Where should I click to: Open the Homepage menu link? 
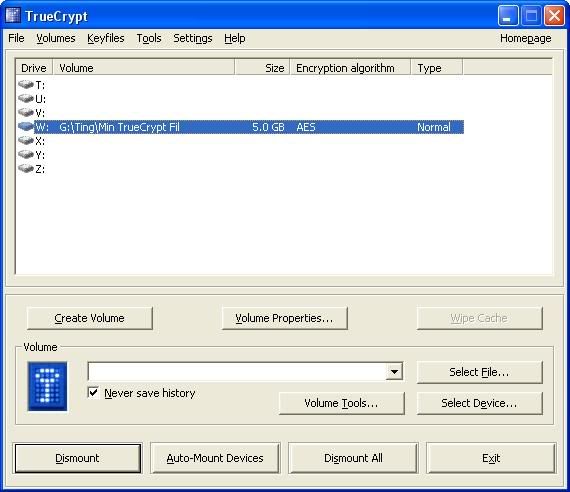[525, 38]
